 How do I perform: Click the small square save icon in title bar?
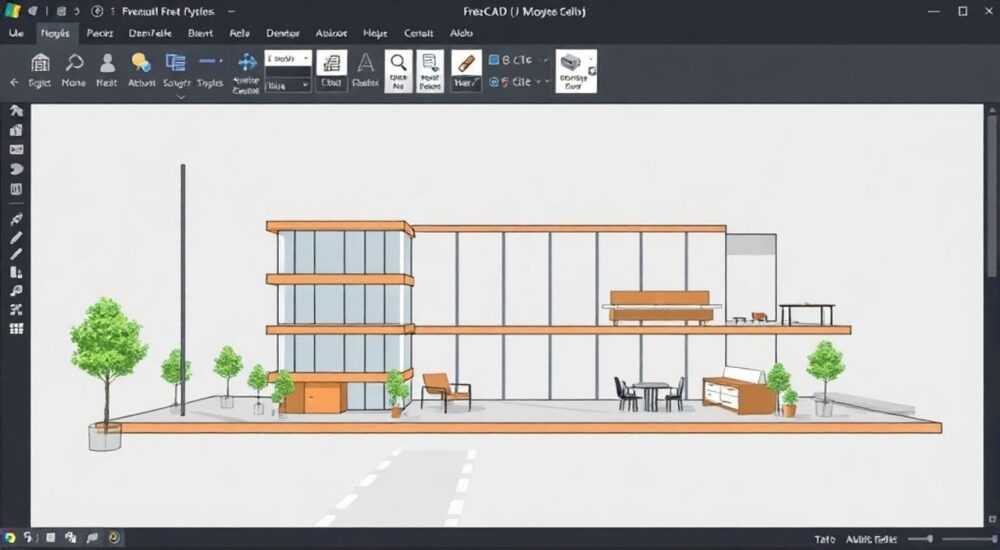coord(61,11)
